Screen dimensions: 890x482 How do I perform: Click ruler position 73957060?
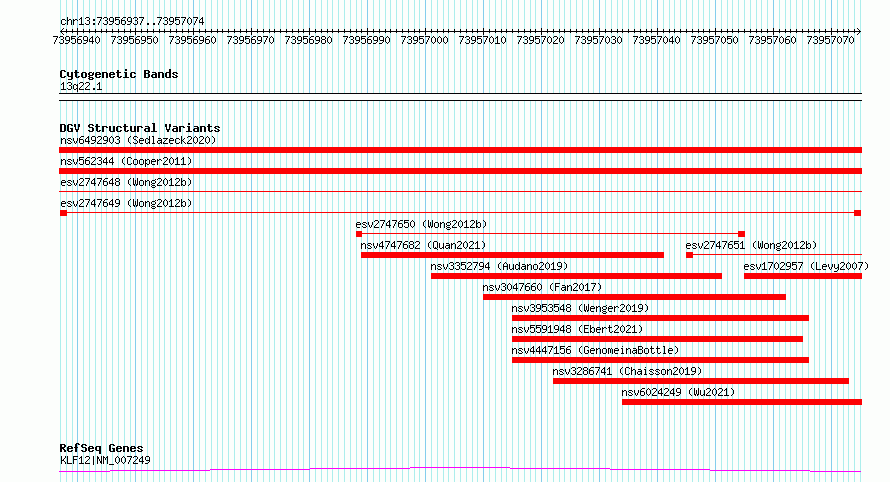click(x=772, y=40)
